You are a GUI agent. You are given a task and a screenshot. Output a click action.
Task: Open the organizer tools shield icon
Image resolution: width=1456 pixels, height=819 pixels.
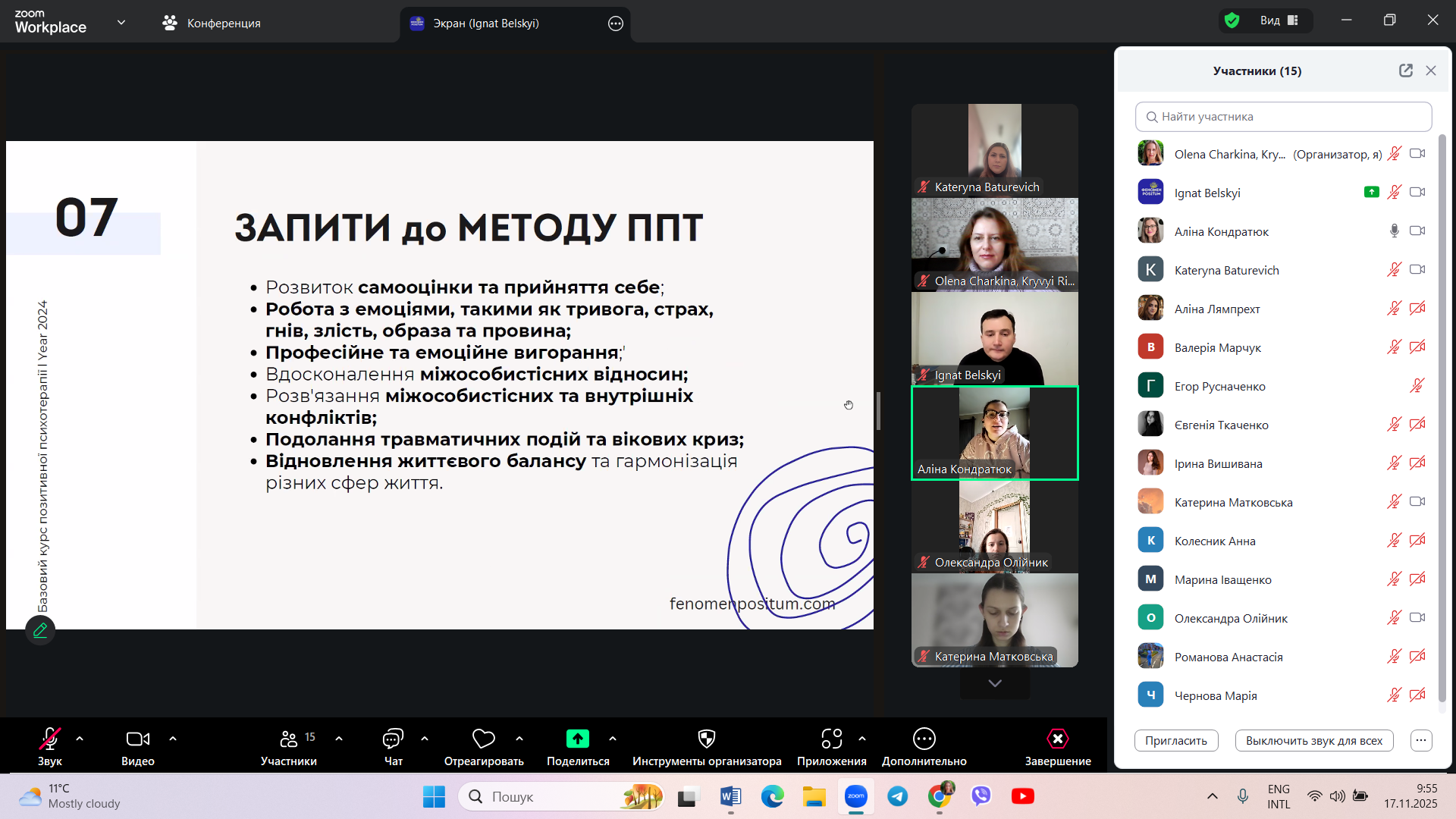706,739
